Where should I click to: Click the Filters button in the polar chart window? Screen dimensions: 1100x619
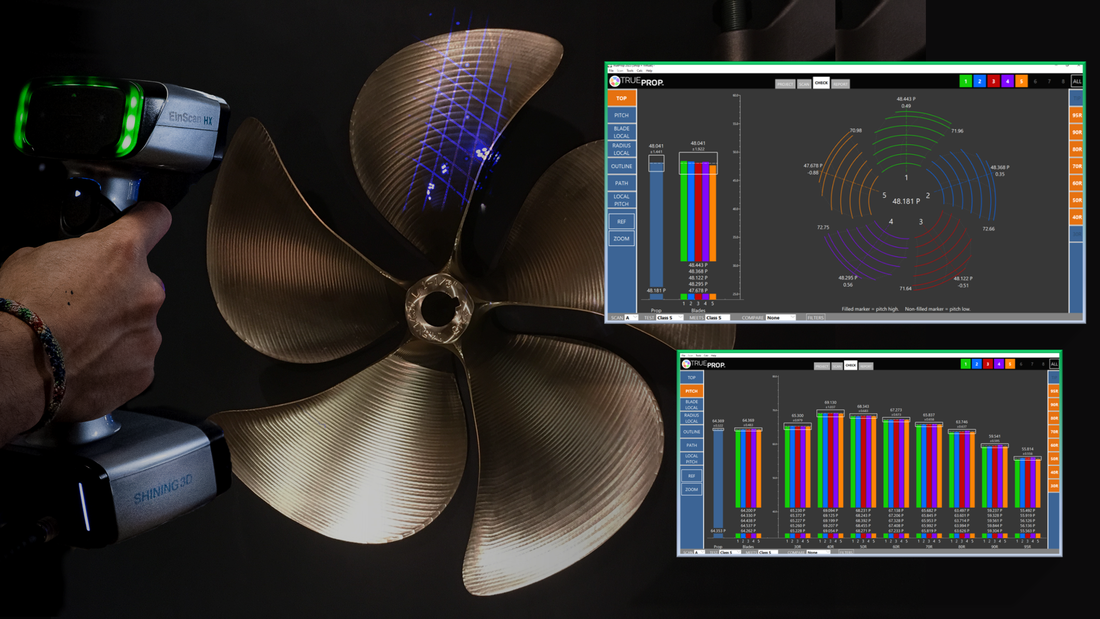[815, 318]
